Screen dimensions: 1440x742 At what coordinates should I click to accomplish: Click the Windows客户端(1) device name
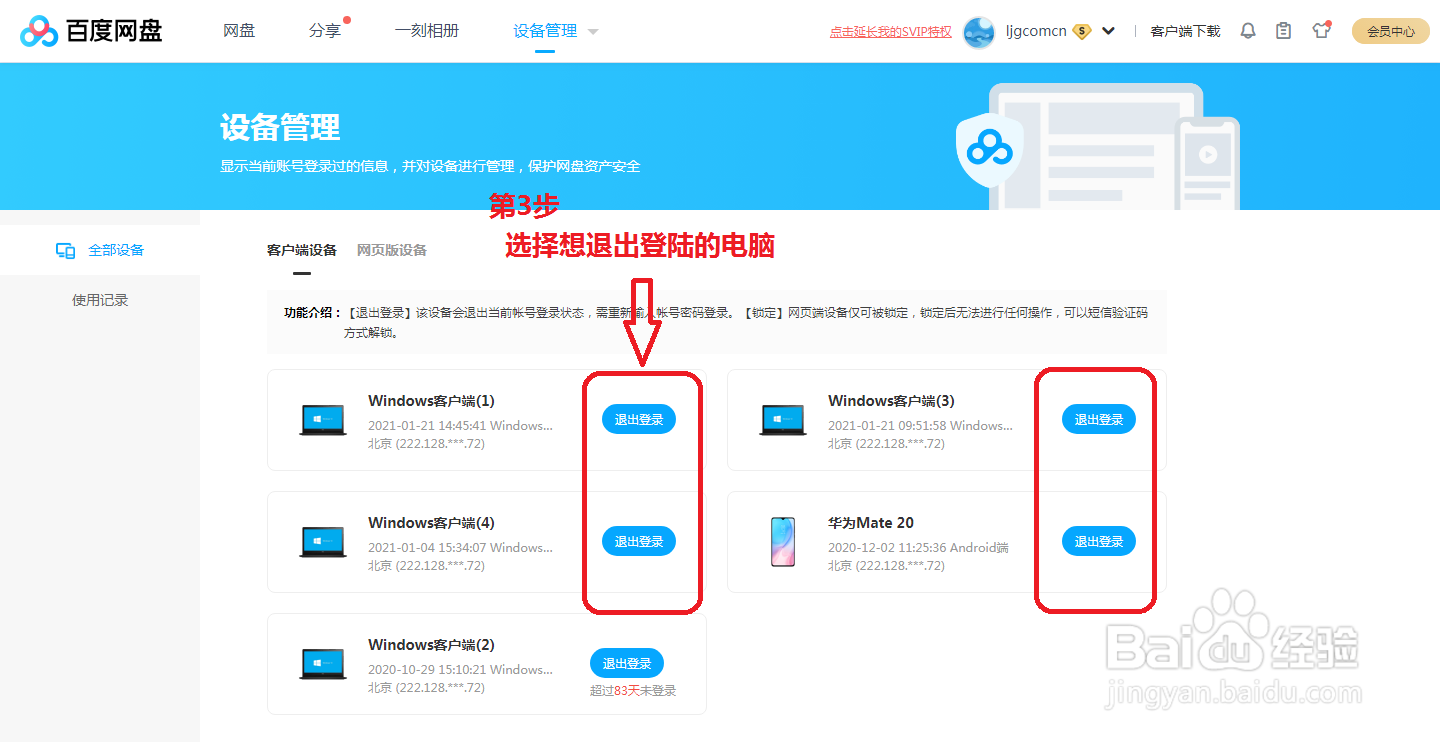[431, 401]
